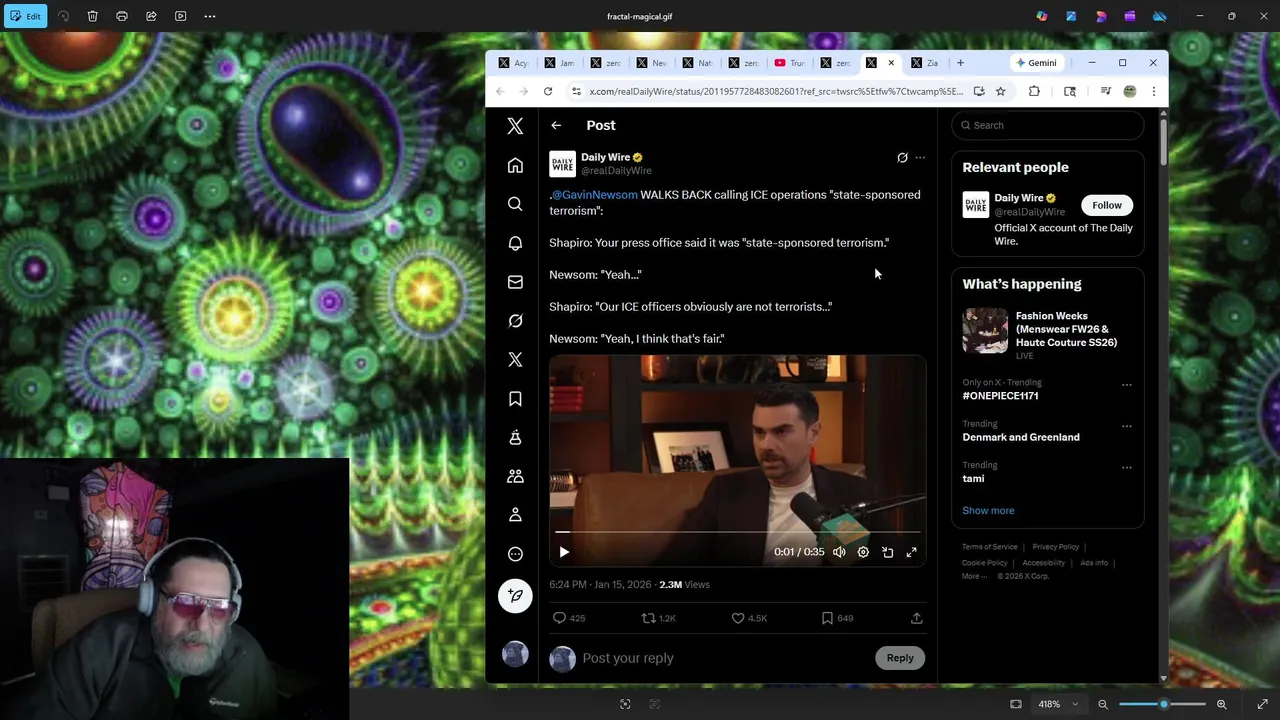Open options for #ONEPIECE1171 trend

(x=1126, y=385)
